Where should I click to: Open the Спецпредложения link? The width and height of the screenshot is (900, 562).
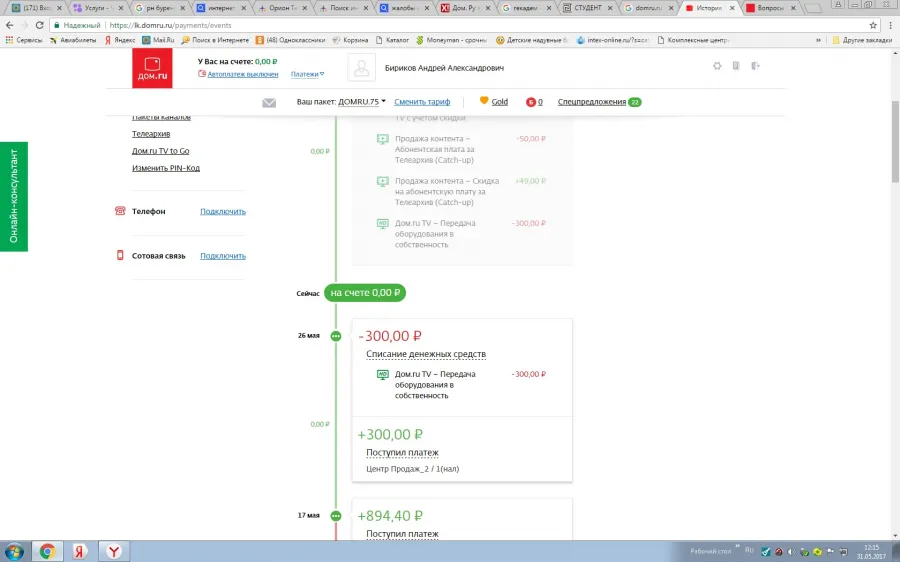pyautogui.click(x=592, y=102)
